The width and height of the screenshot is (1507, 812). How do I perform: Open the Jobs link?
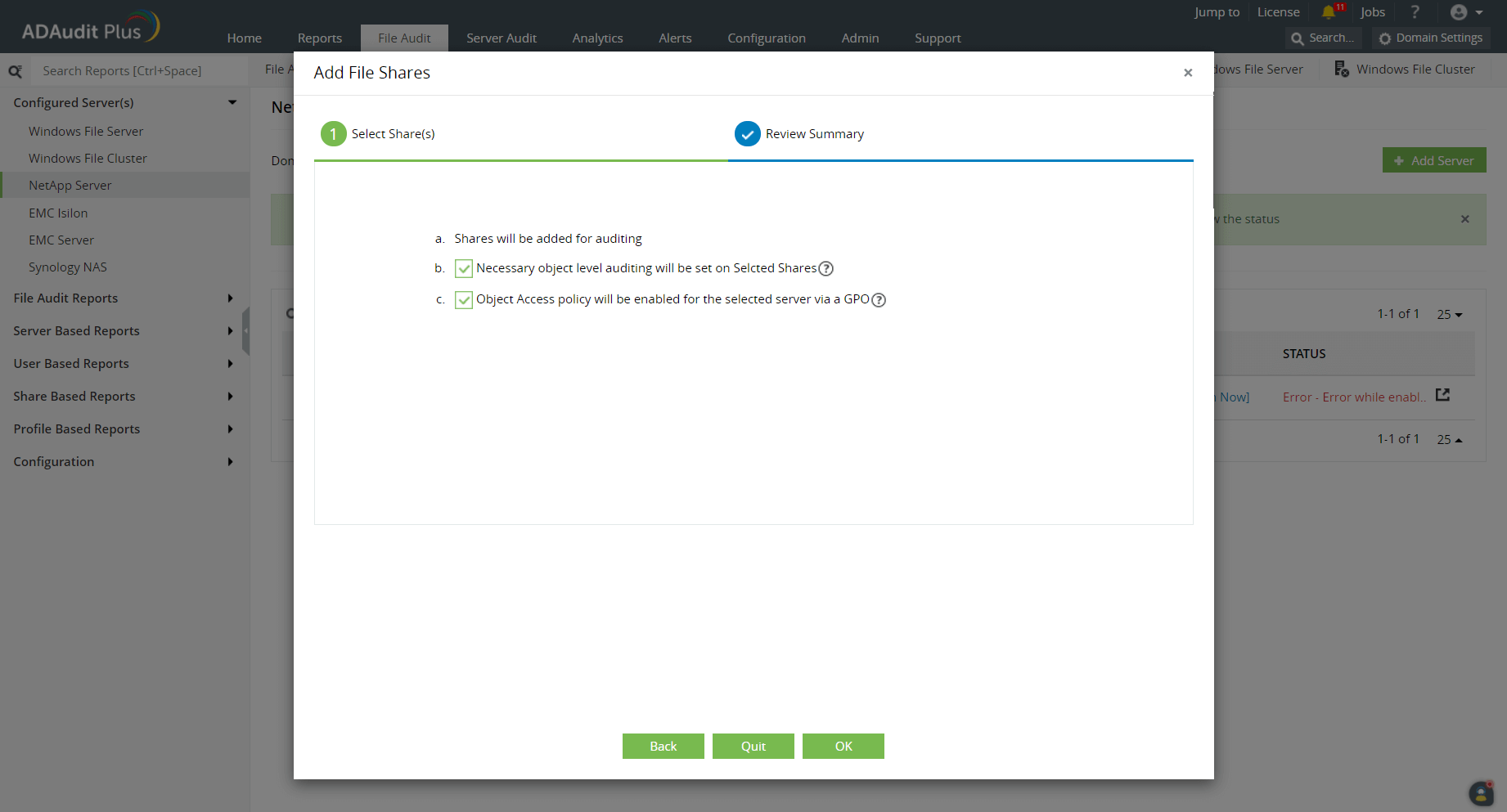(x=1373, y=12)
